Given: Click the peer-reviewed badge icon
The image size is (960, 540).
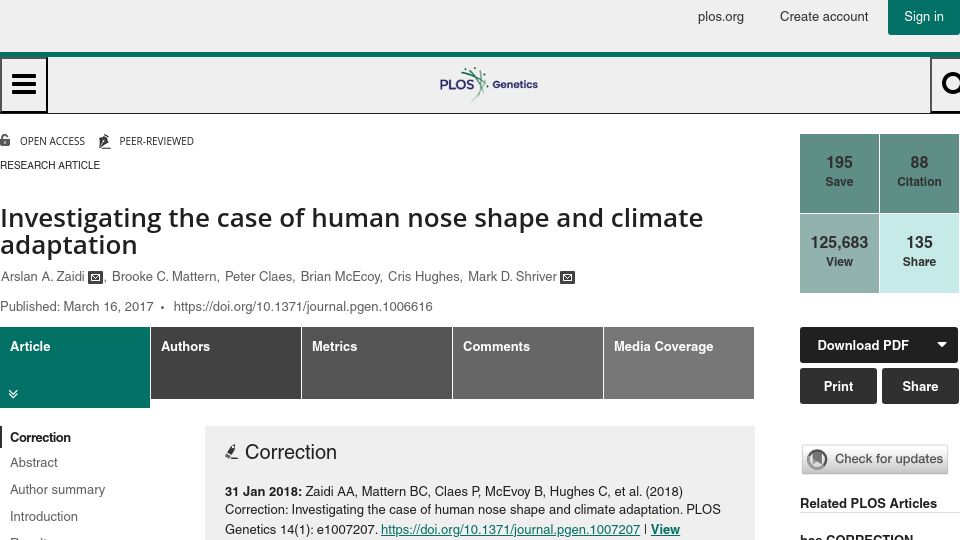Looking at the screenshot, I should (105, 141).
